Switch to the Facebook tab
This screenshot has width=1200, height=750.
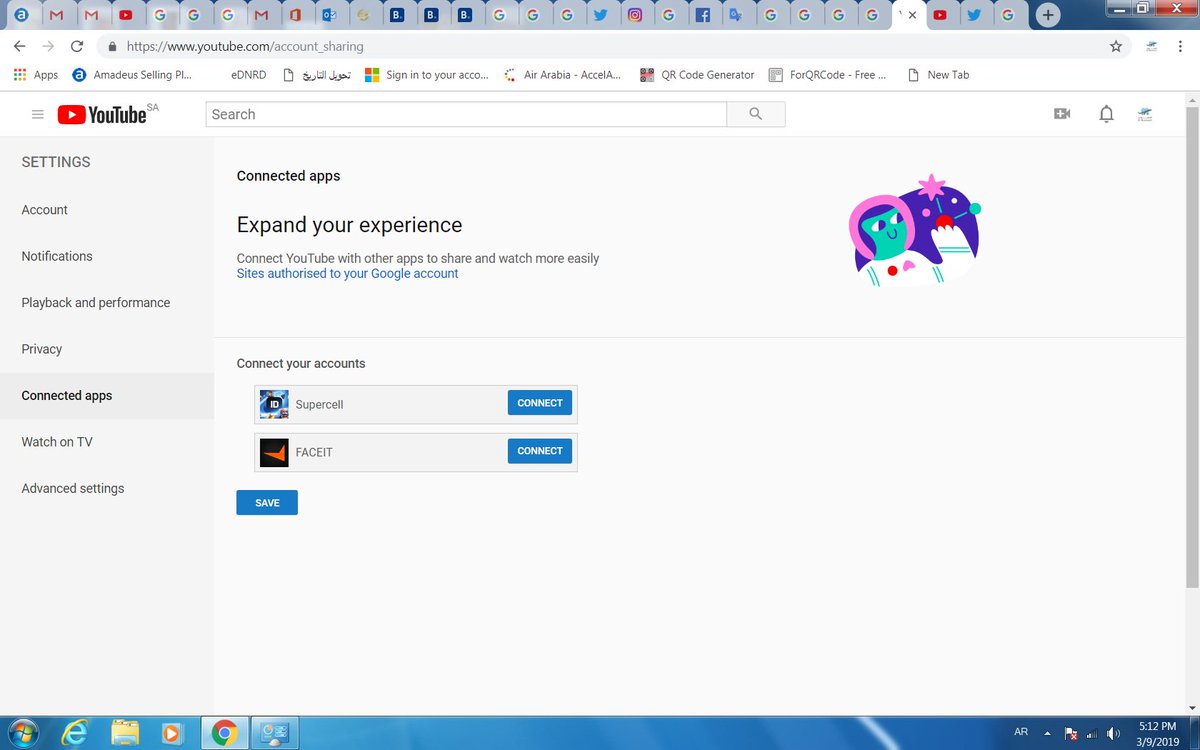tap(703, 15)
